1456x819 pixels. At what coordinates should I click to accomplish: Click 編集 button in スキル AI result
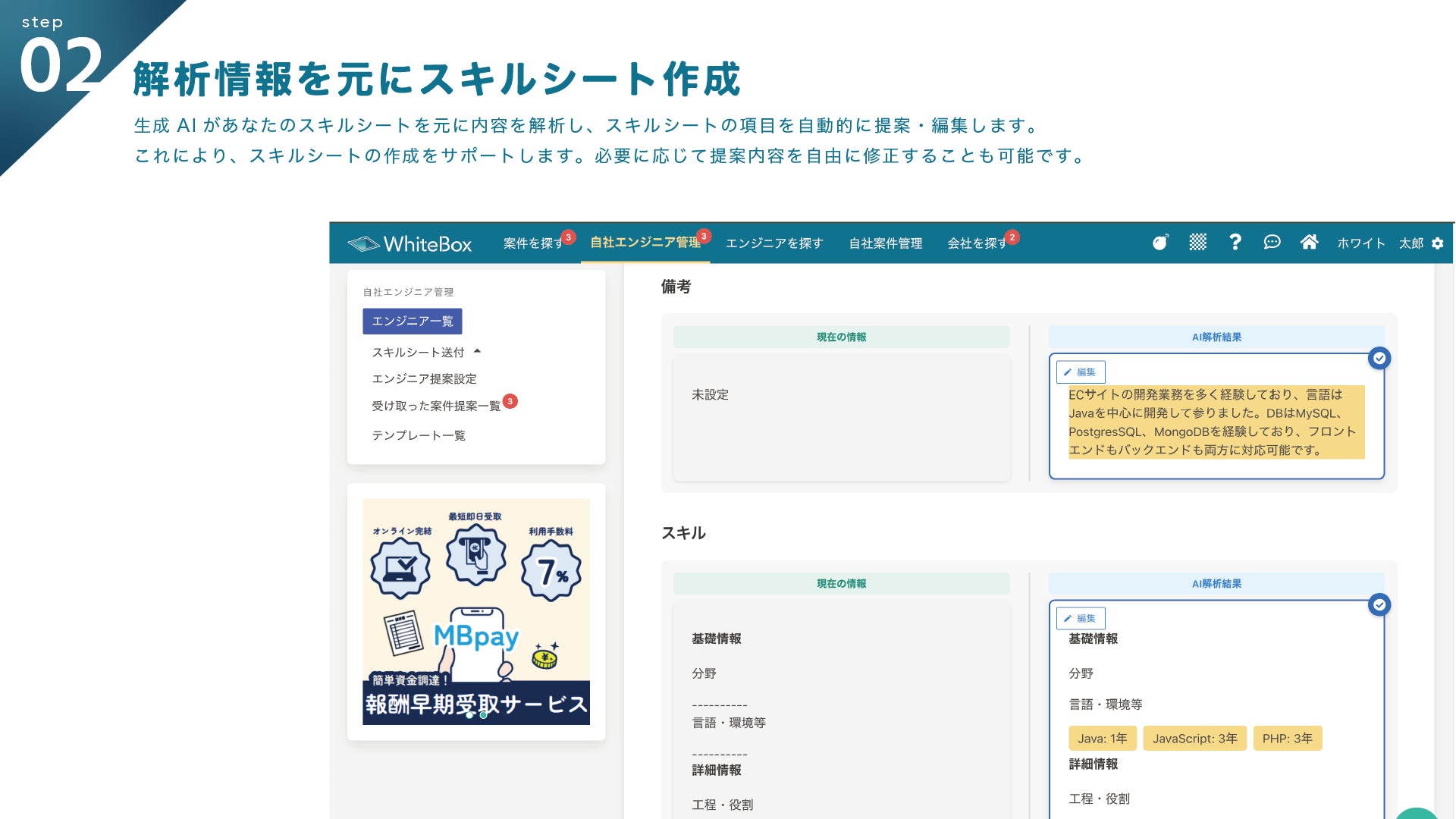[x=1080, y=619]
